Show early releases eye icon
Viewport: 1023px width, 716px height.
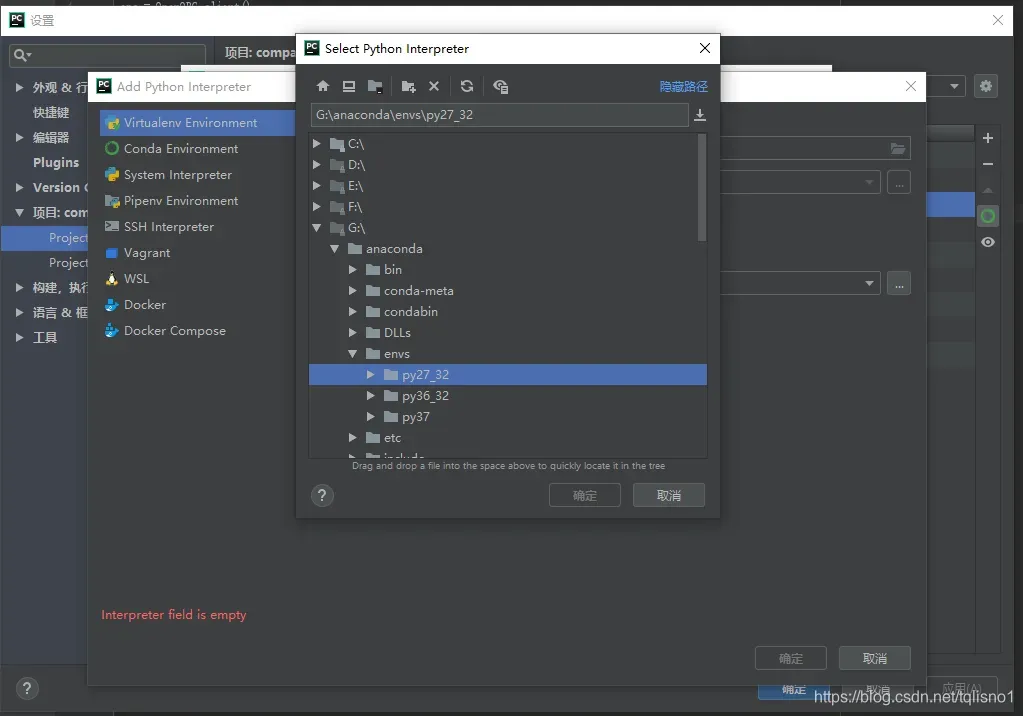(988, 242)
